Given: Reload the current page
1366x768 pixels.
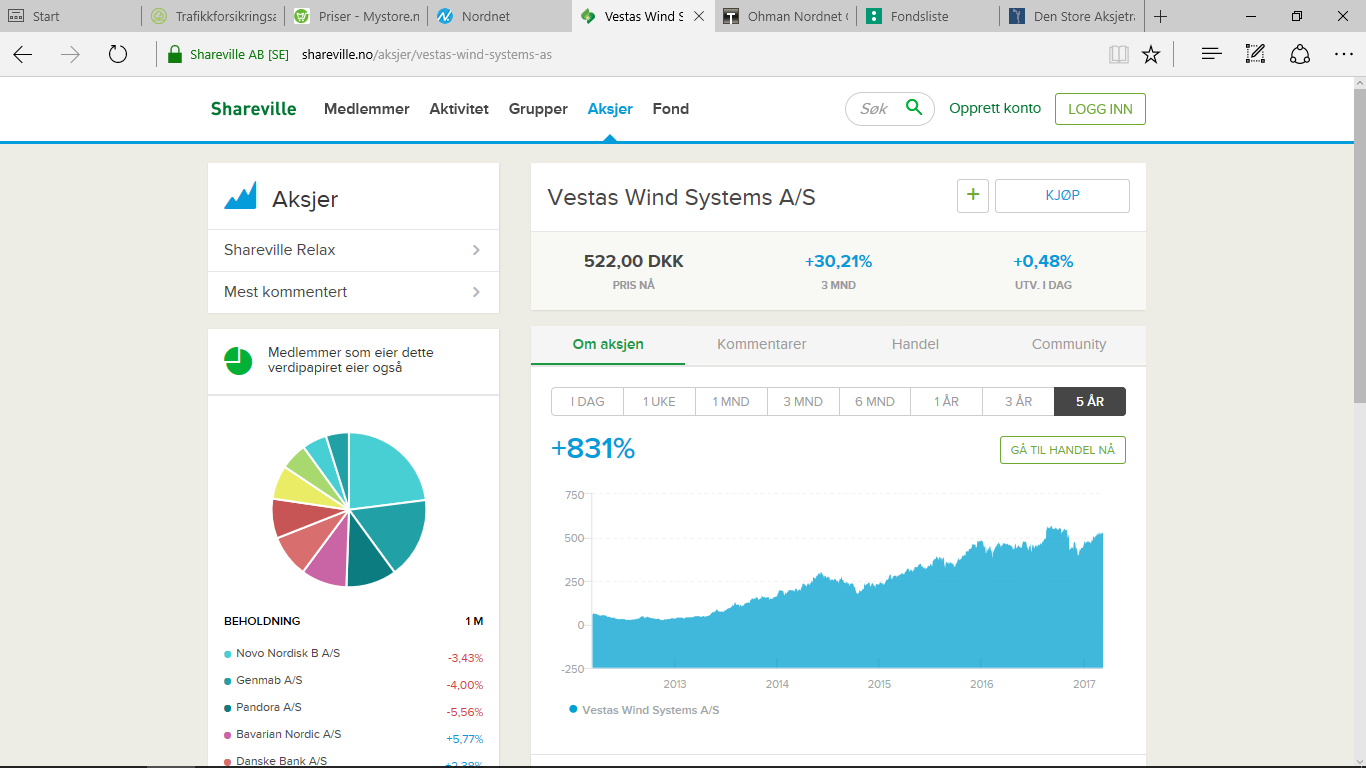Looking at the screenshot, I should pyautogui.click(x=118, y=54).
